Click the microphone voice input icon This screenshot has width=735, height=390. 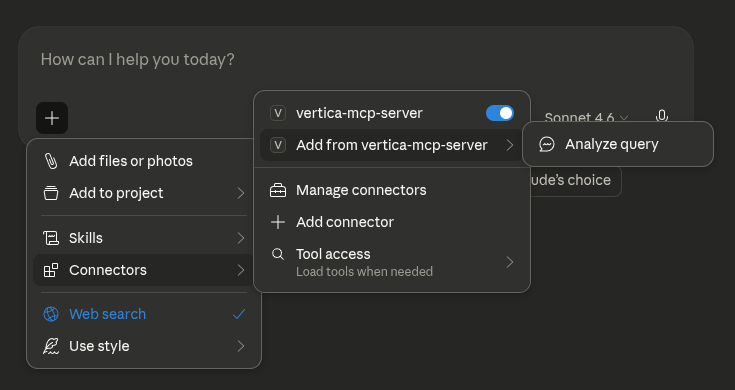pos(662,116)
